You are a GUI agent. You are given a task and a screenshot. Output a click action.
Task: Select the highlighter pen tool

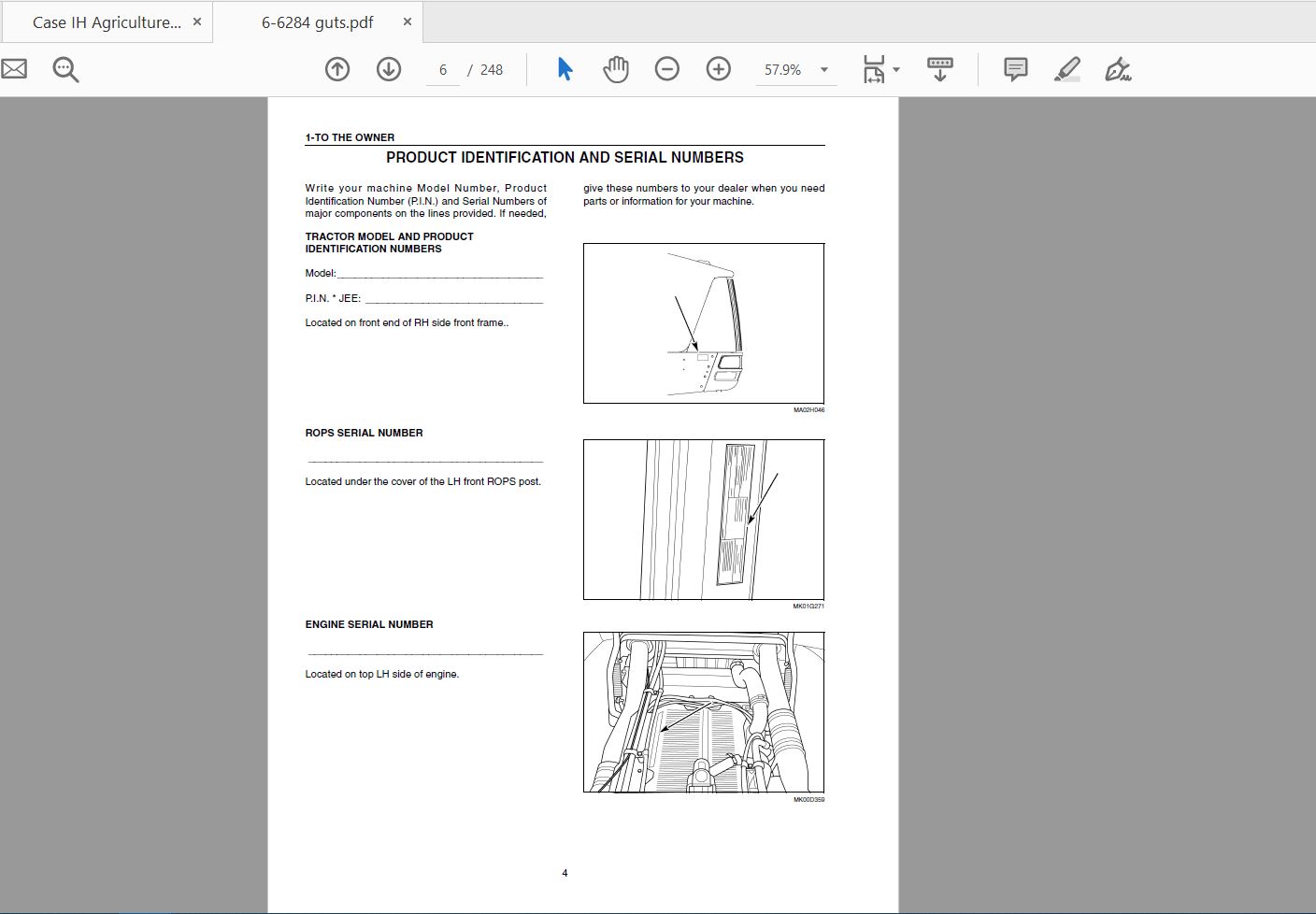(1067, 69)
